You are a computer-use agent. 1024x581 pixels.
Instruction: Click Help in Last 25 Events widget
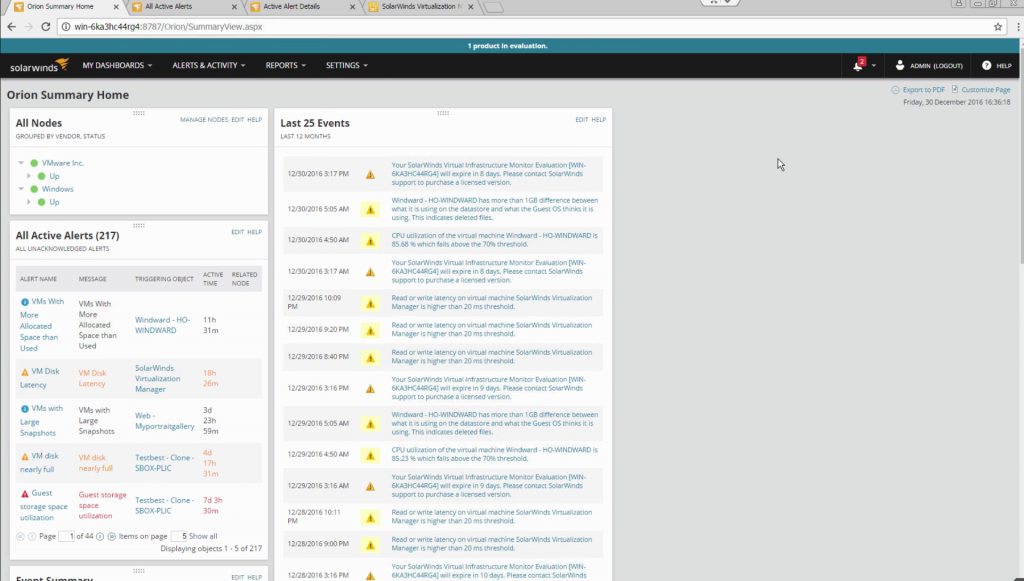click(599, 120)
